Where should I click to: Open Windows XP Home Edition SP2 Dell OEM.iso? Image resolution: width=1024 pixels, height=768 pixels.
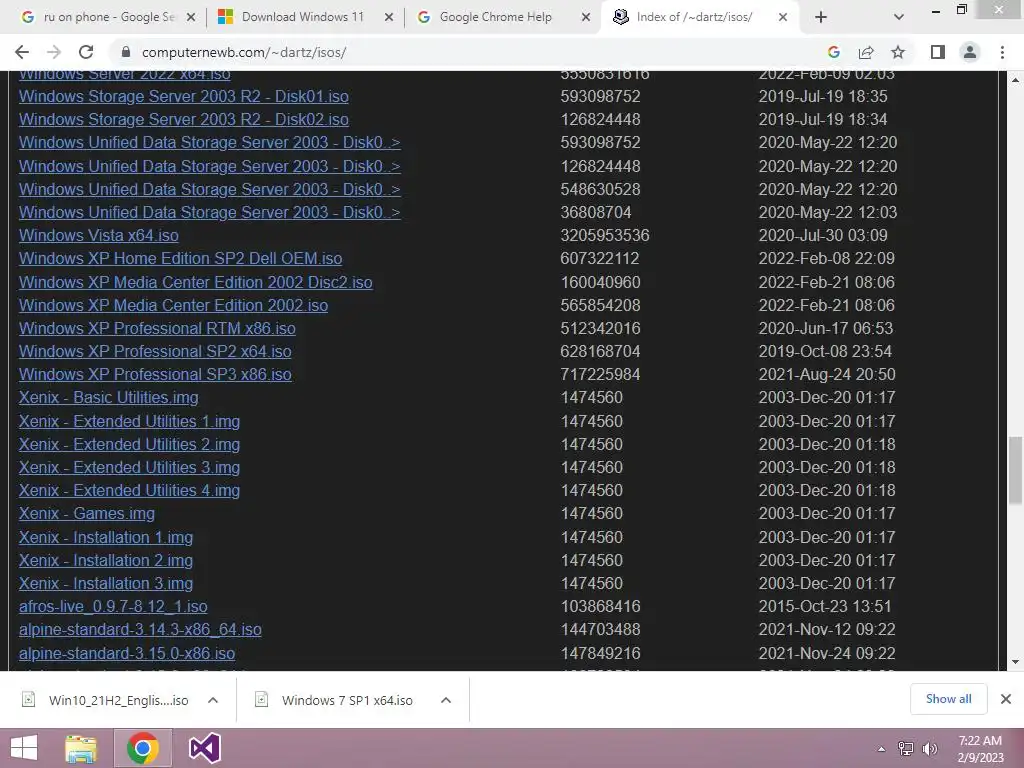[x=180, y=259]
